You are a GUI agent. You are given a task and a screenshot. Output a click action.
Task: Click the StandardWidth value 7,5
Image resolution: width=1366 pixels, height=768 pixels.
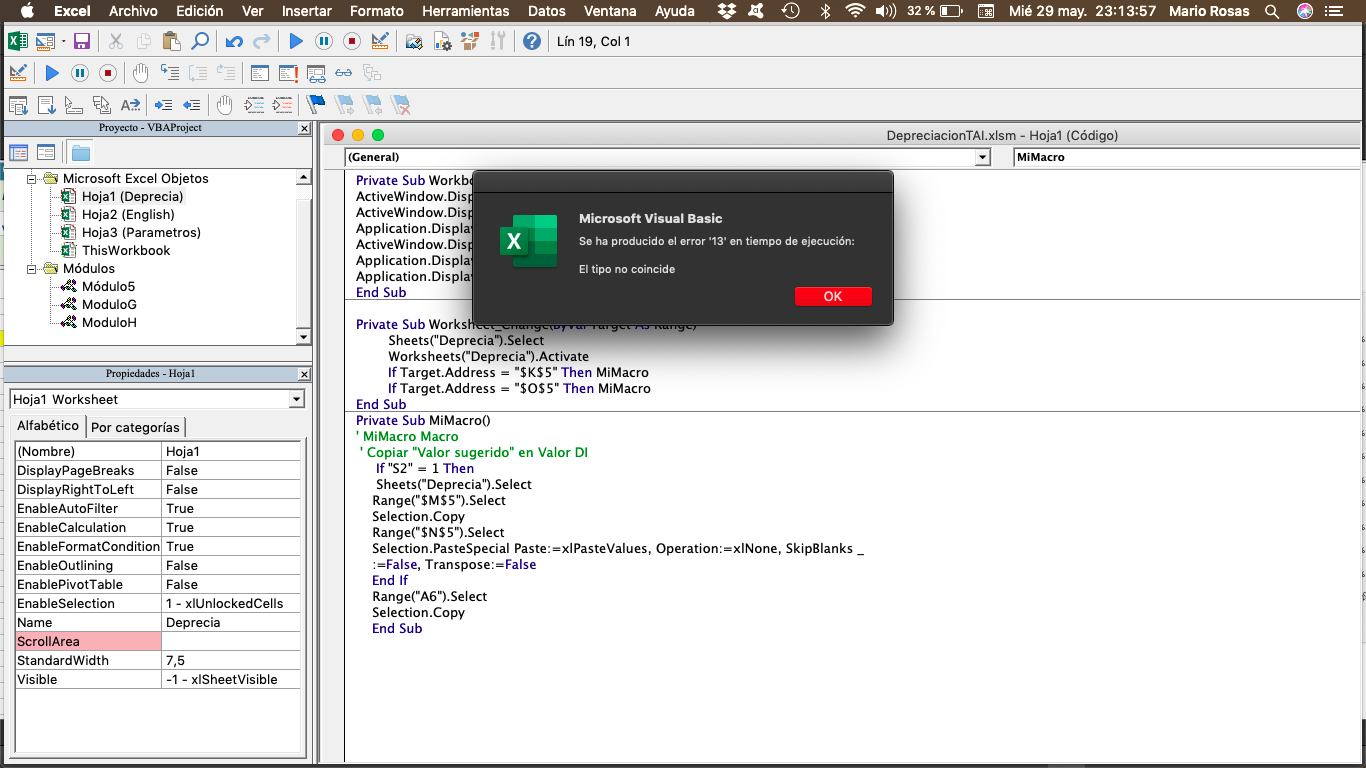pyautogui.click(x=231, y=660)
